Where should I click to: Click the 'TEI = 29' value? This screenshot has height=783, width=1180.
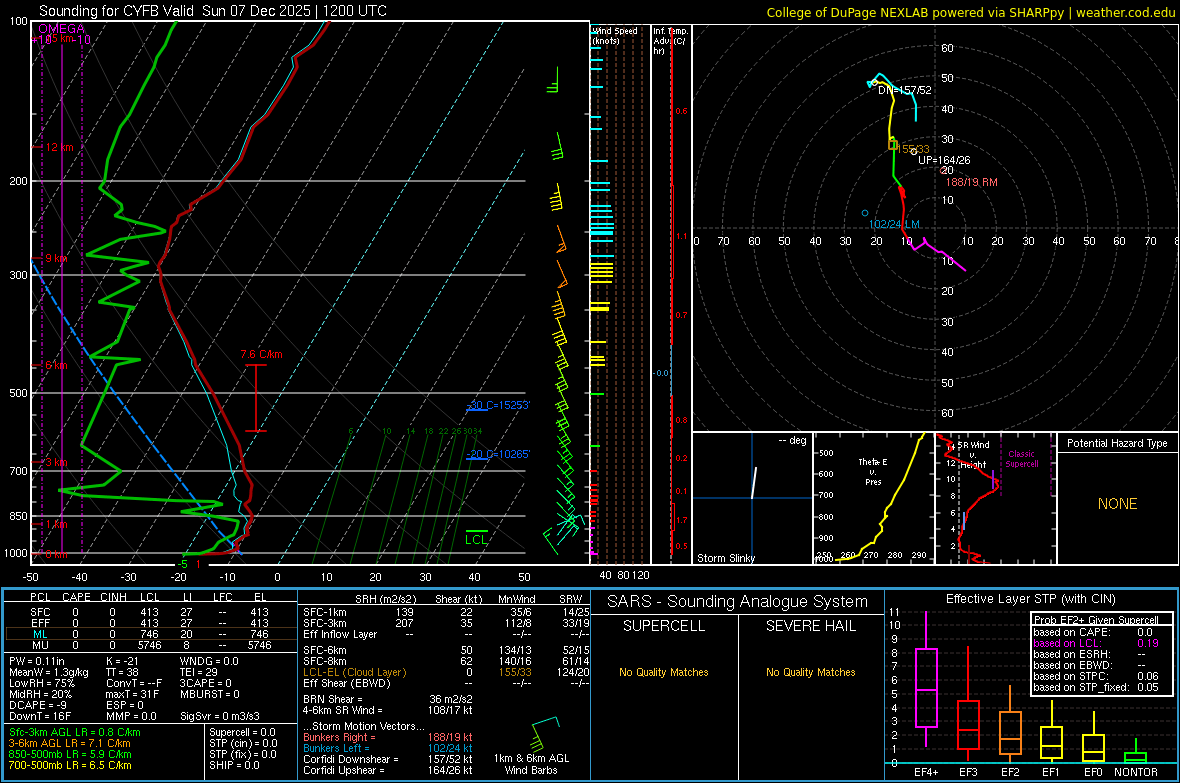199,672
